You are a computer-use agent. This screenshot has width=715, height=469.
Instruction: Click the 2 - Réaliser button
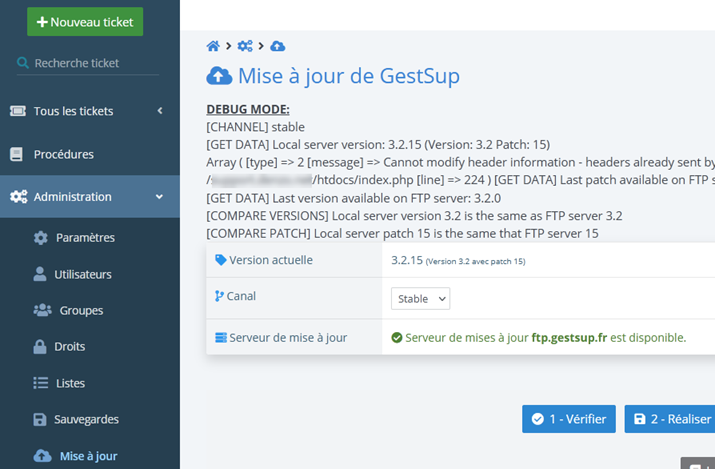pos(670,419)
